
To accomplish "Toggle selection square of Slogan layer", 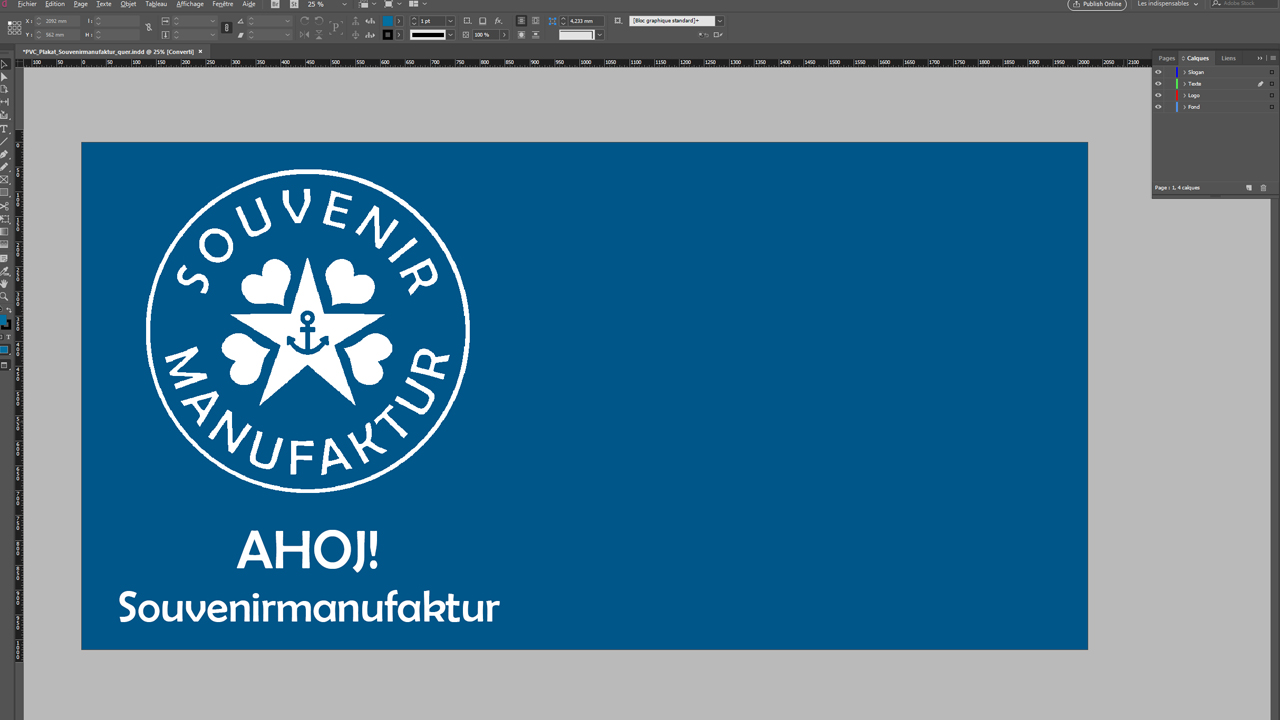I will click(1272, 72).
